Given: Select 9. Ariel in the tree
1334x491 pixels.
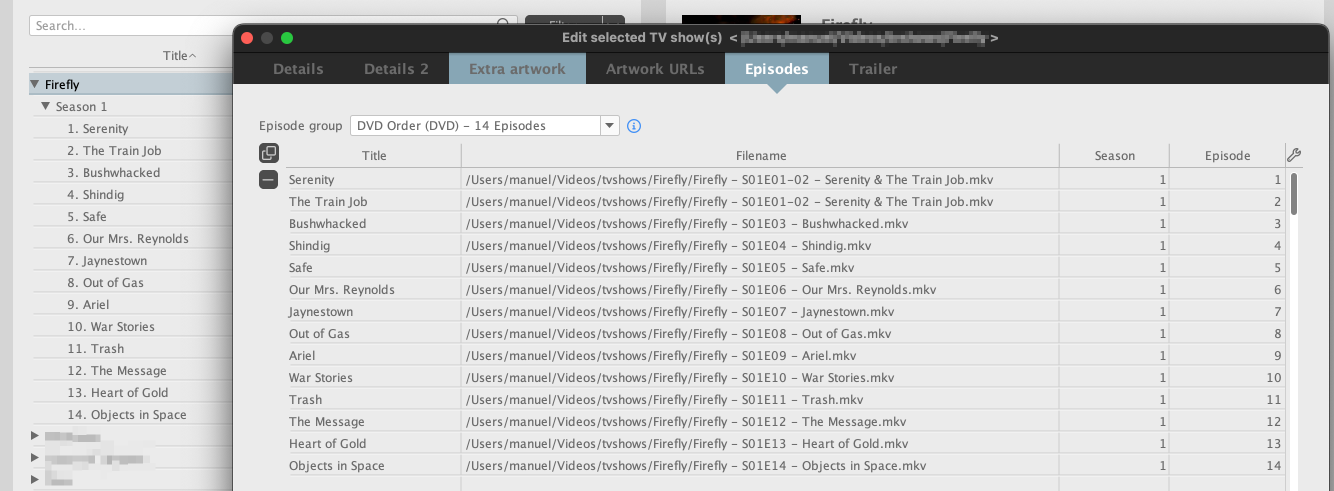Looking at the screenshot, I should [88, 305].
